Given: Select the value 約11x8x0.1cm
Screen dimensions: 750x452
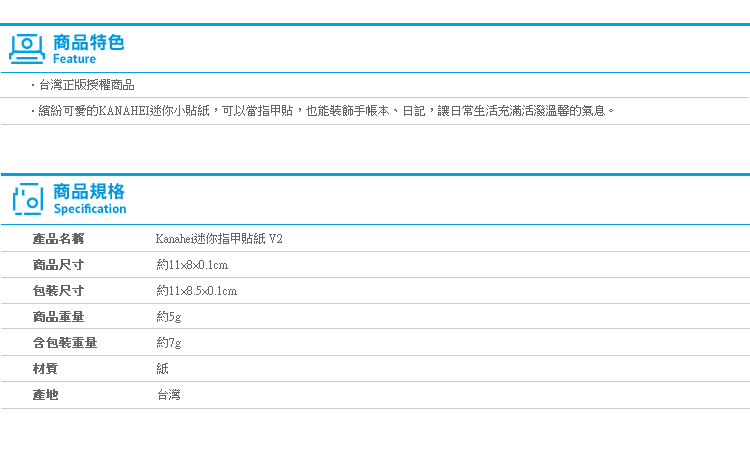Looking at the screenshot, I should 192,265.
